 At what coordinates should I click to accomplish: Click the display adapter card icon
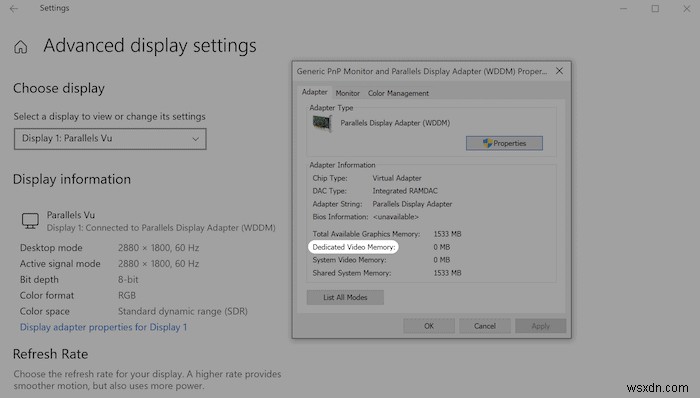(x=322, y=123)
